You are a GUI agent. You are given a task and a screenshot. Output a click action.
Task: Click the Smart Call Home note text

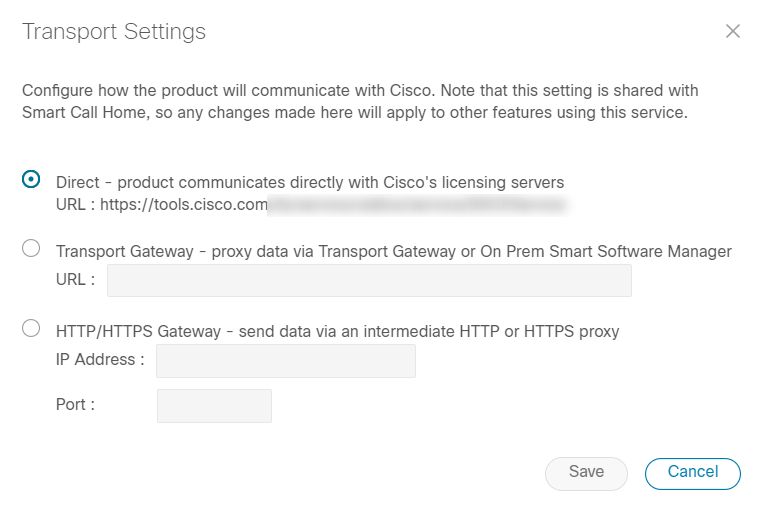pos(355,112)
